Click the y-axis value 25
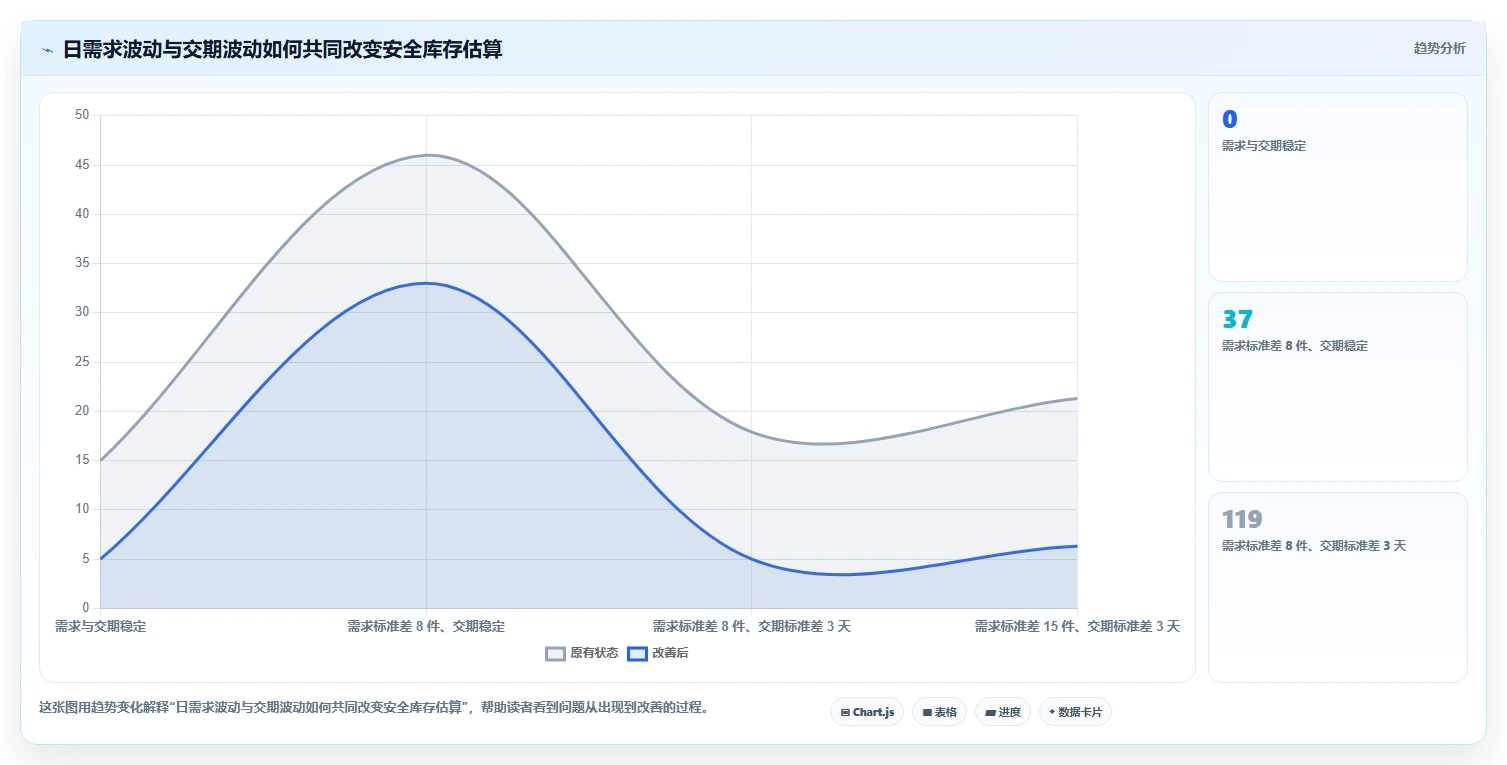The image size is (1507, 765). click(x=82, y=362)
